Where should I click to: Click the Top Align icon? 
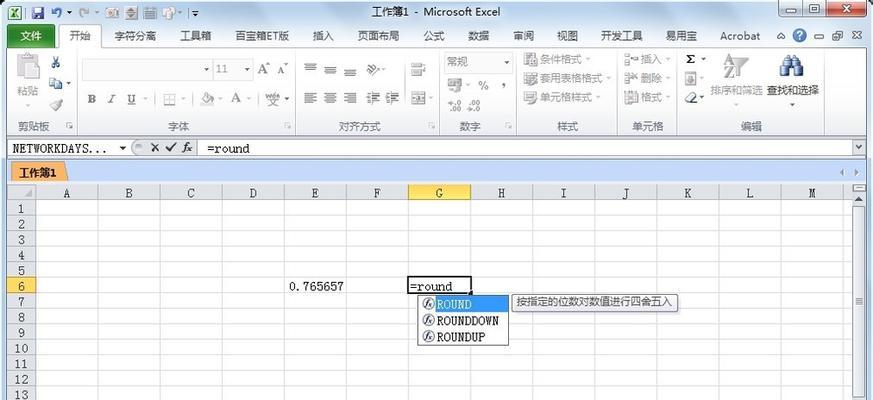(310, 69)
